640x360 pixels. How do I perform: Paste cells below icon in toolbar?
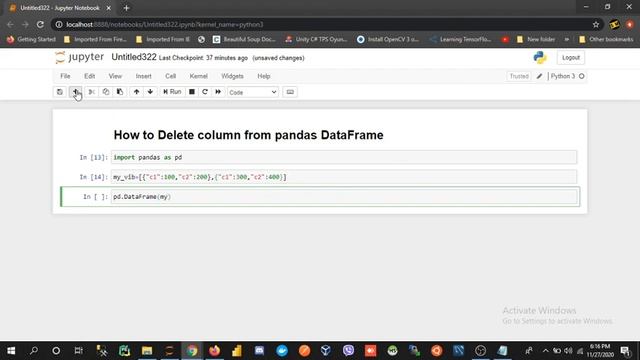click(x=120, y=92)
